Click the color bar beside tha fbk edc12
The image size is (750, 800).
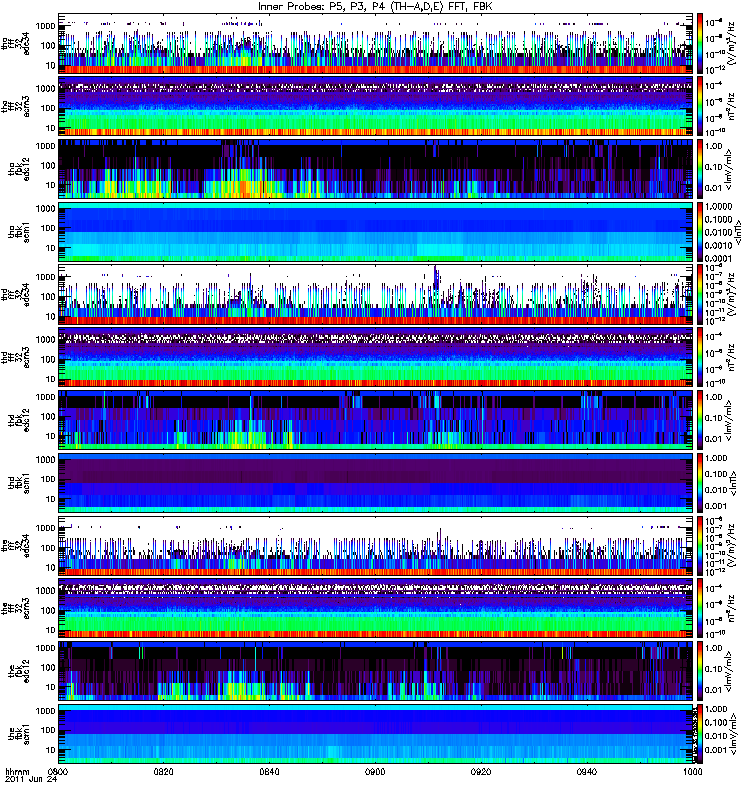[700, 169]
